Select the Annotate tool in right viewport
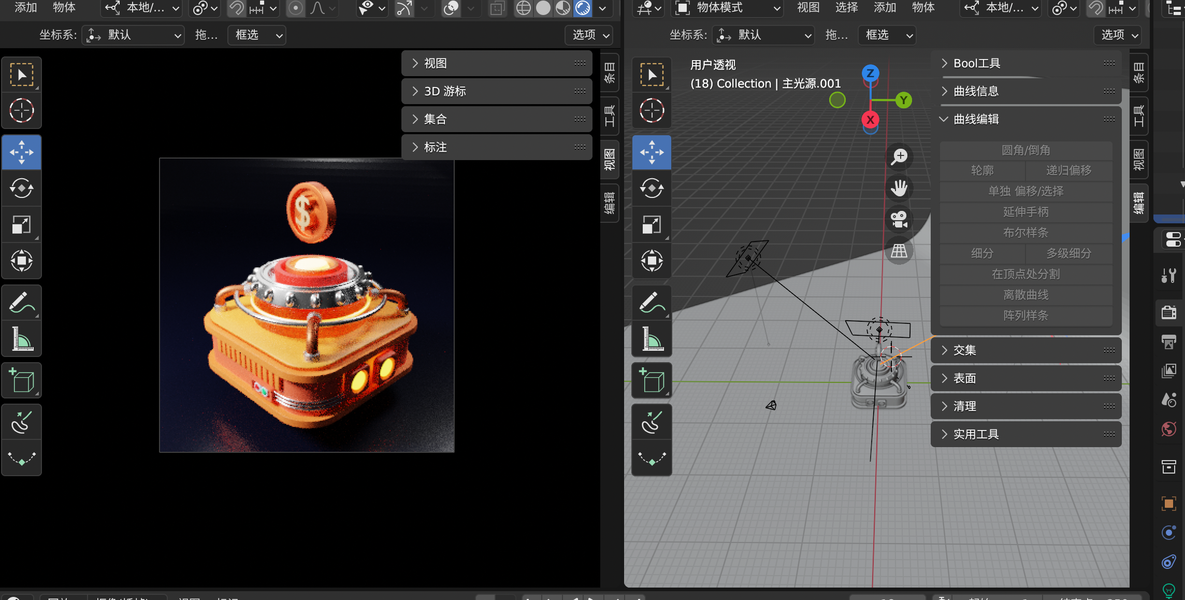1185x600 pixels. pos(651,302)
